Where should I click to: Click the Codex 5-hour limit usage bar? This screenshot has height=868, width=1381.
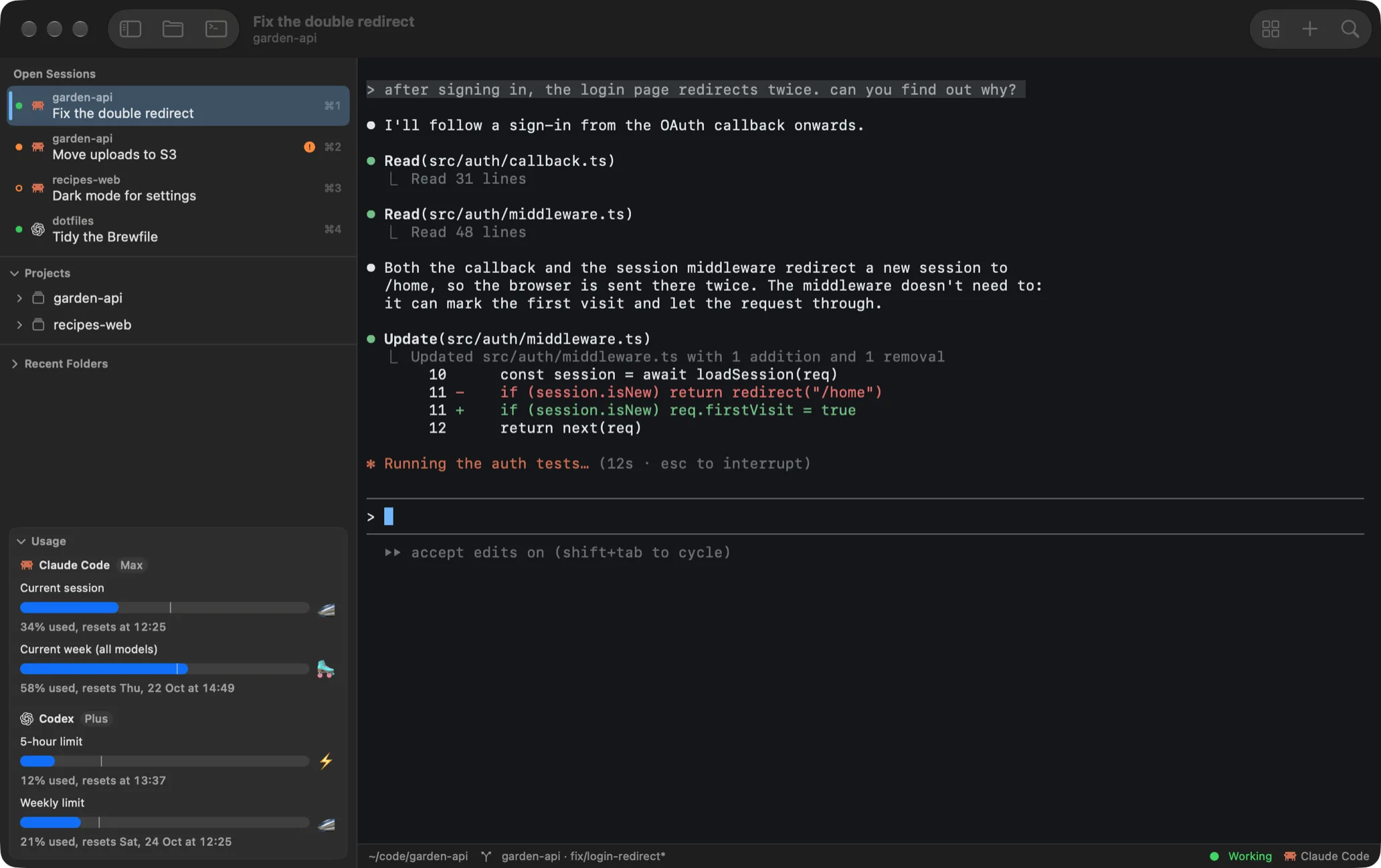point(165,761)
